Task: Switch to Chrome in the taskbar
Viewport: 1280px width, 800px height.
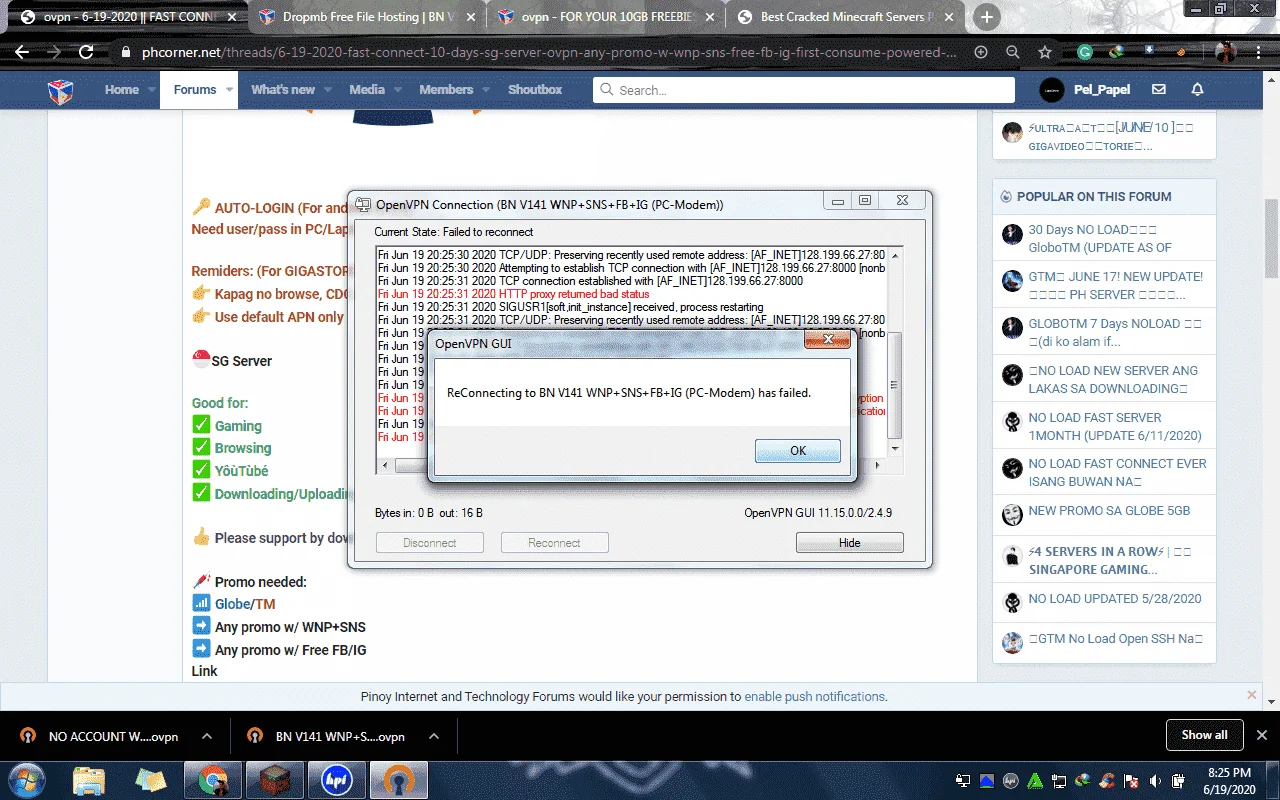Action: pyautogui.click(x=212, y=780)
